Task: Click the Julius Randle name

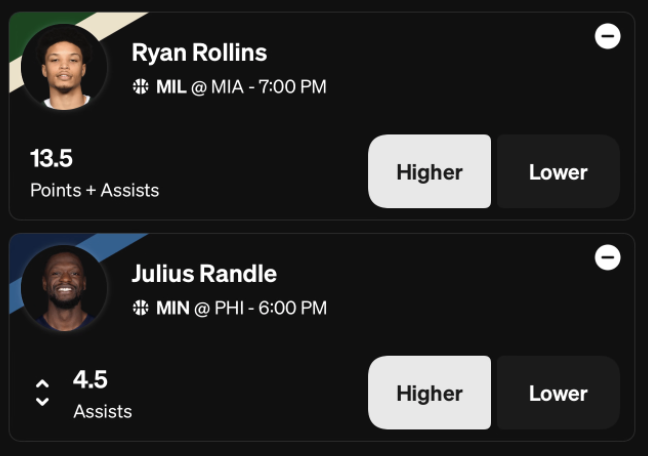Action: click(x=204, y=274)
